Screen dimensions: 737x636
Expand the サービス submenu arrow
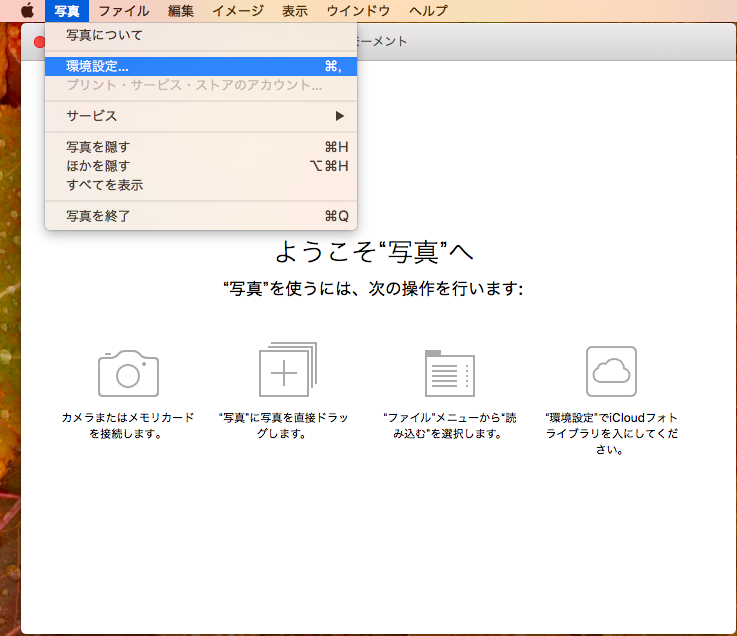tap(339, 116)
